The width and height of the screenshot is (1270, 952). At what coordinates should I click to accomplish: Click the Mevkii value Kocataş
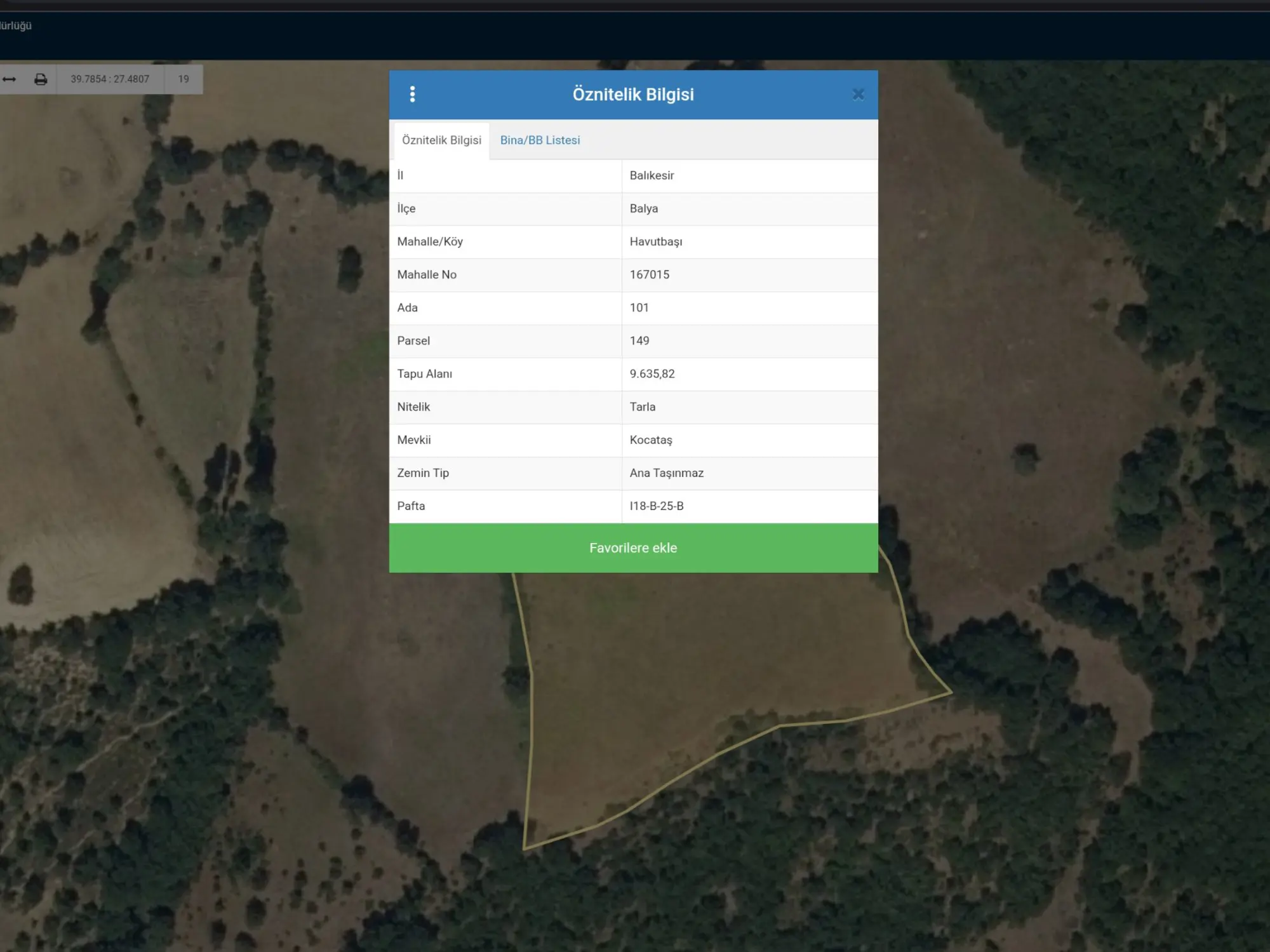coord(651,440)
